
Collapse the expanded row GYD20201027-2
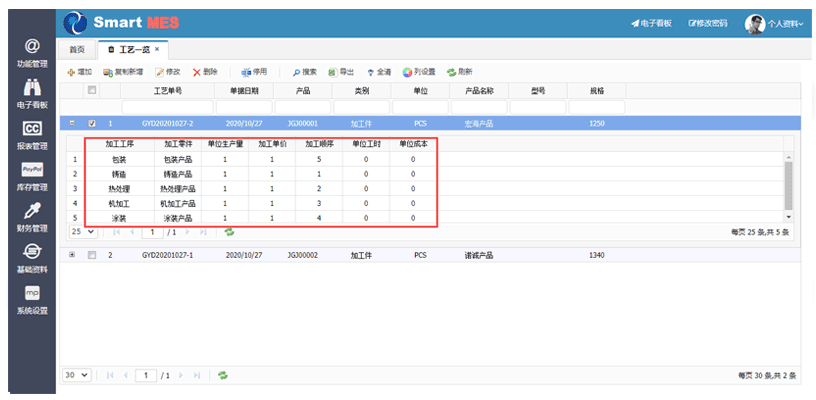coord(71,124)
